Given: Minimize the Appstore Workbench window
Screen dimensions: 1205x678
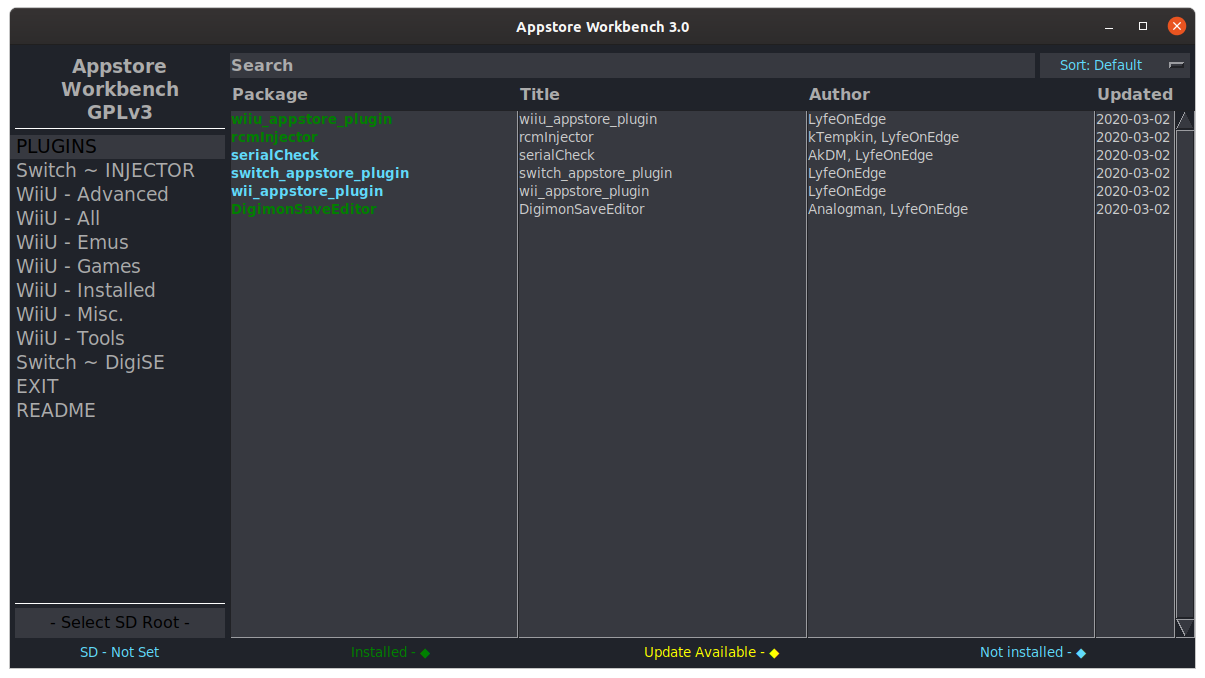Looking at the screenshot, I should pos(1109,27).
